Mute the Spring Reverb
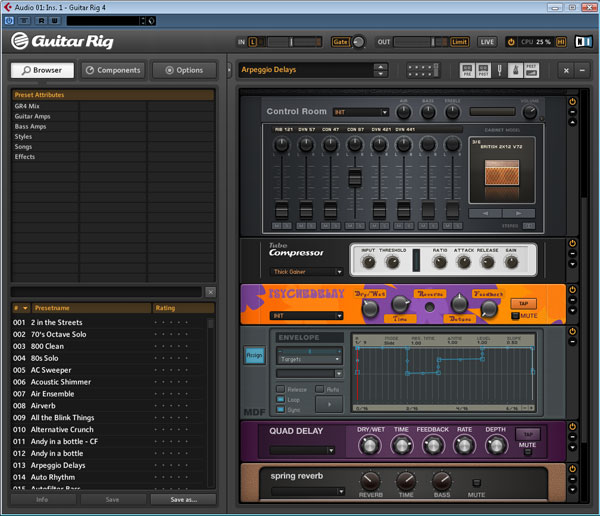The height and width of the screenshot is (516, 600). [x=476, y=482]
